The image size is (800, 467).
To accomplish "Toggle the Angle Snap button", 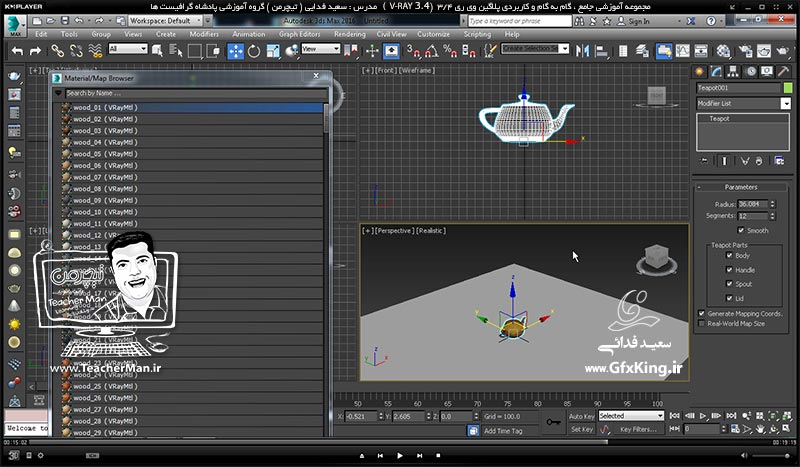I will (x=431, y=51).
